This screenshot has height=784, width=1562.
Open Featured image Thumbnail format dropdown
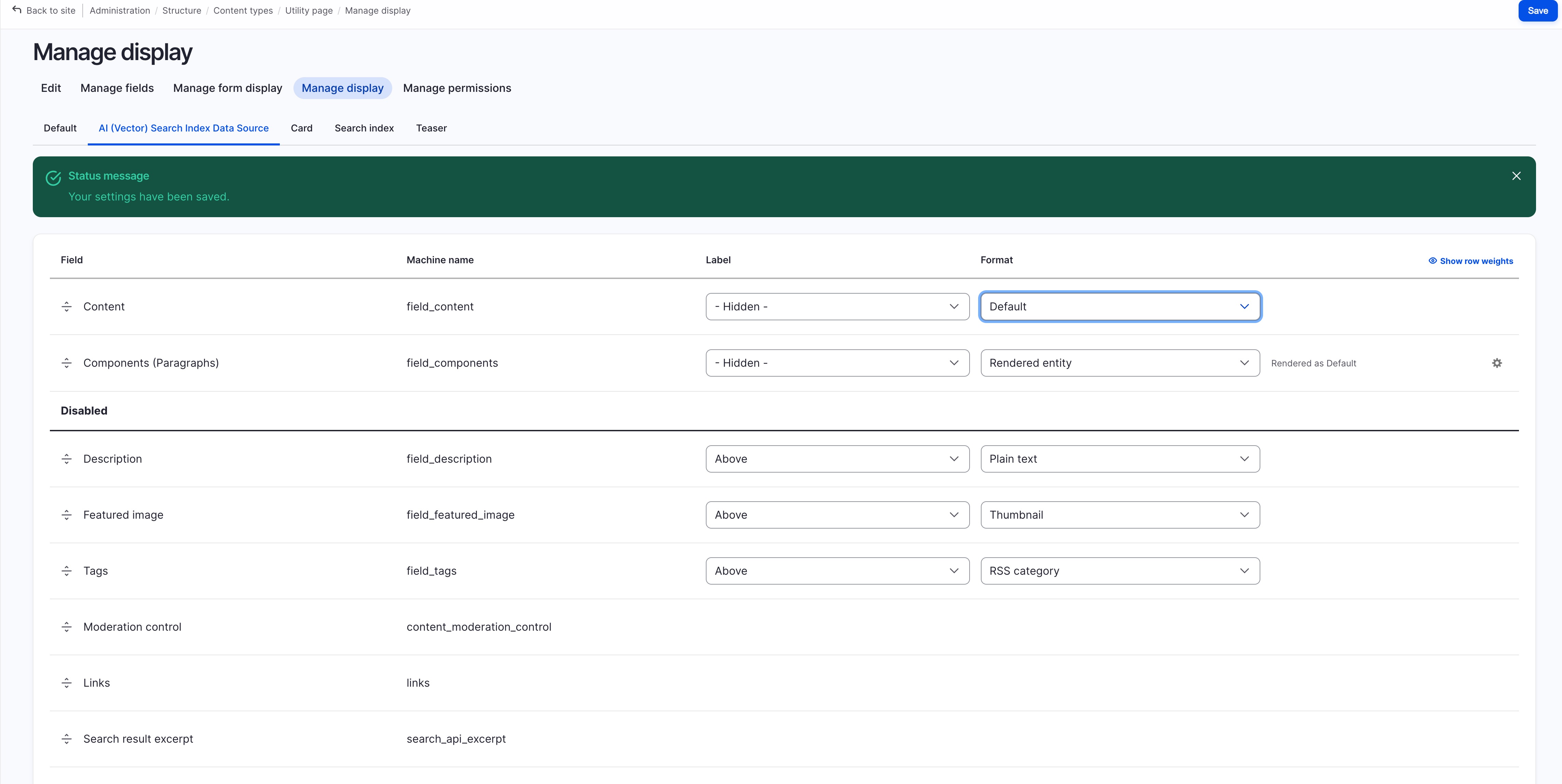click(x=1119, y=515)
